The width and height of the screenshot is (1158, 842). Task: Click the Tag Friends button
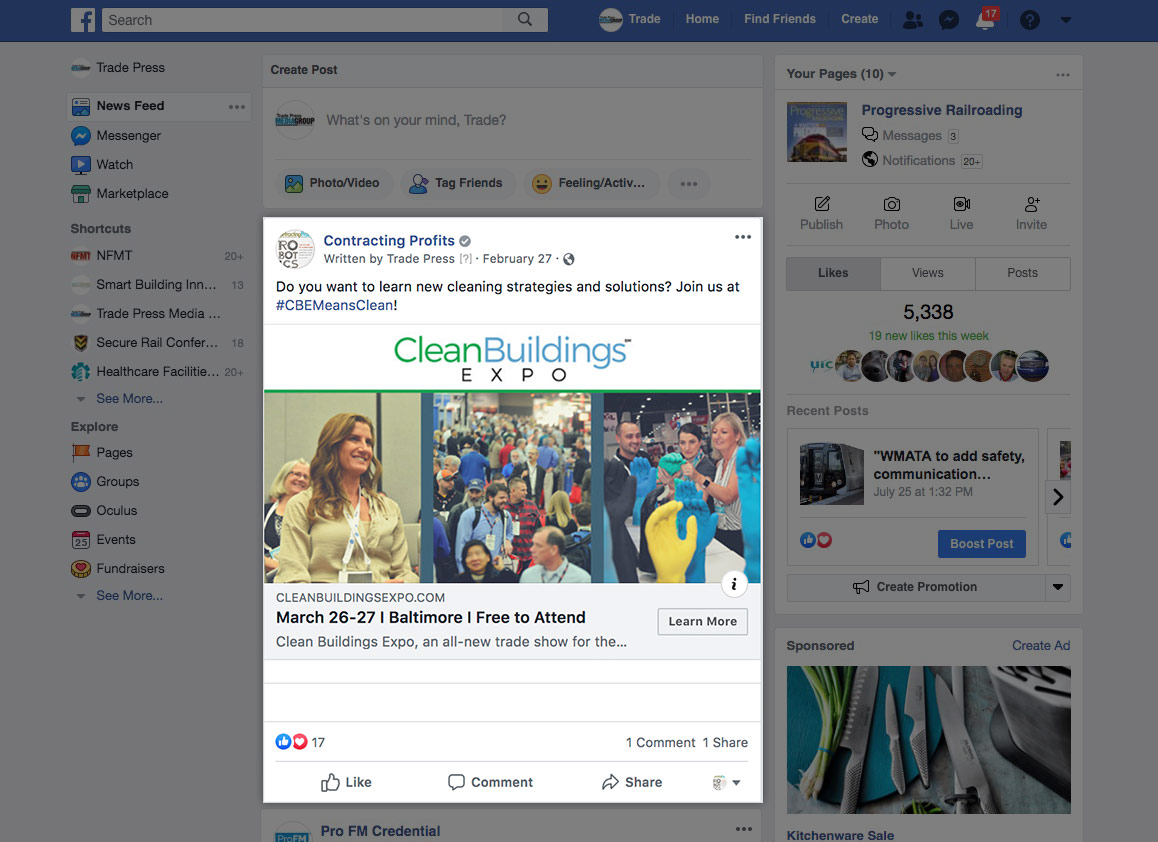pos(456,183)
